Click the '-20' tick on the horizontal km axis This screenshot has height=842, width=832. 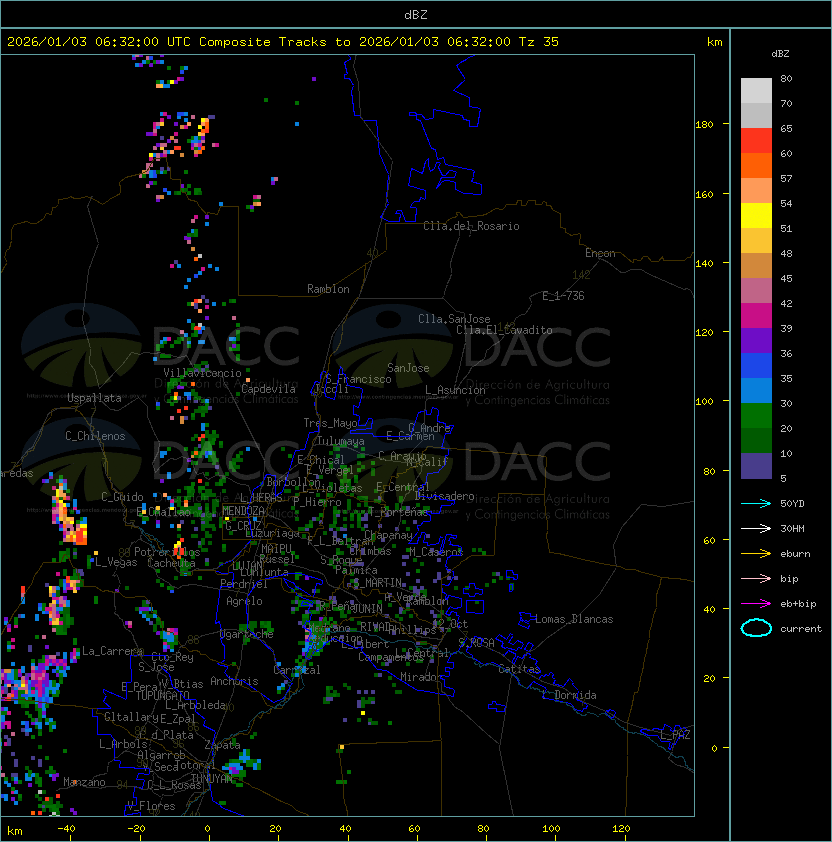136,828
